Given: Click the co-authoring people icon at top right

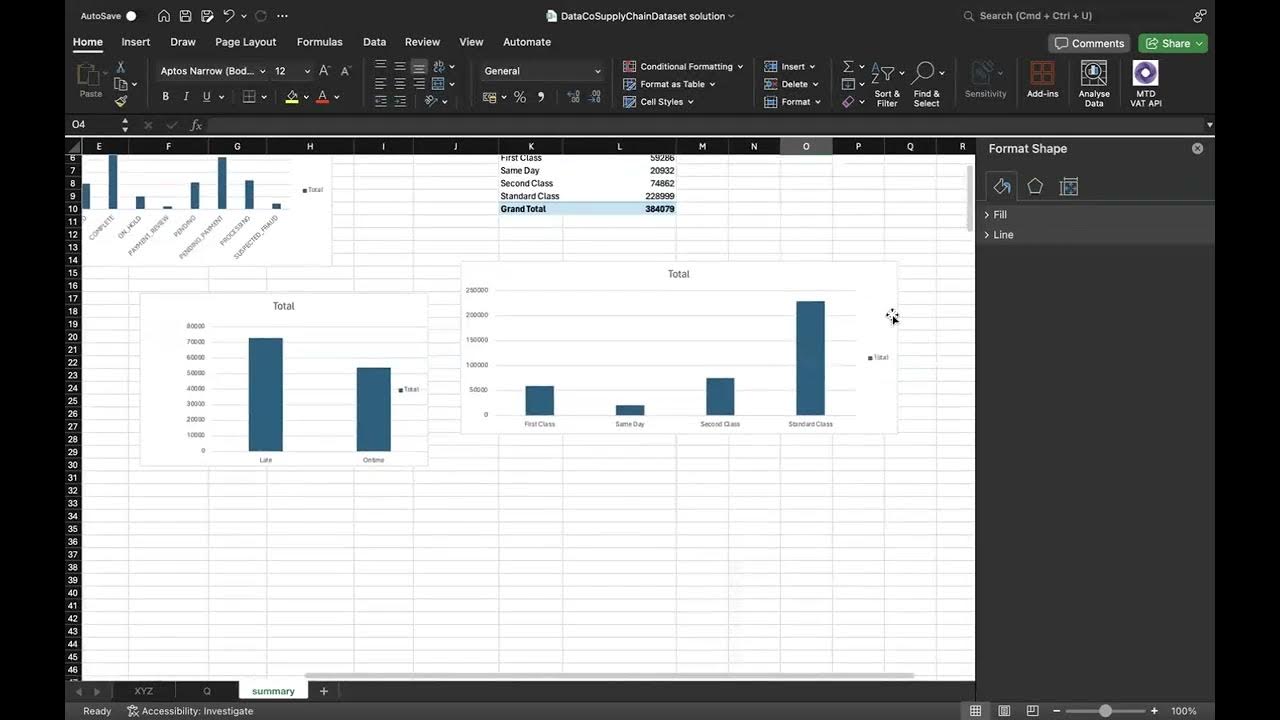Looking at the screenshot, I should click(x=1200, y=16).
